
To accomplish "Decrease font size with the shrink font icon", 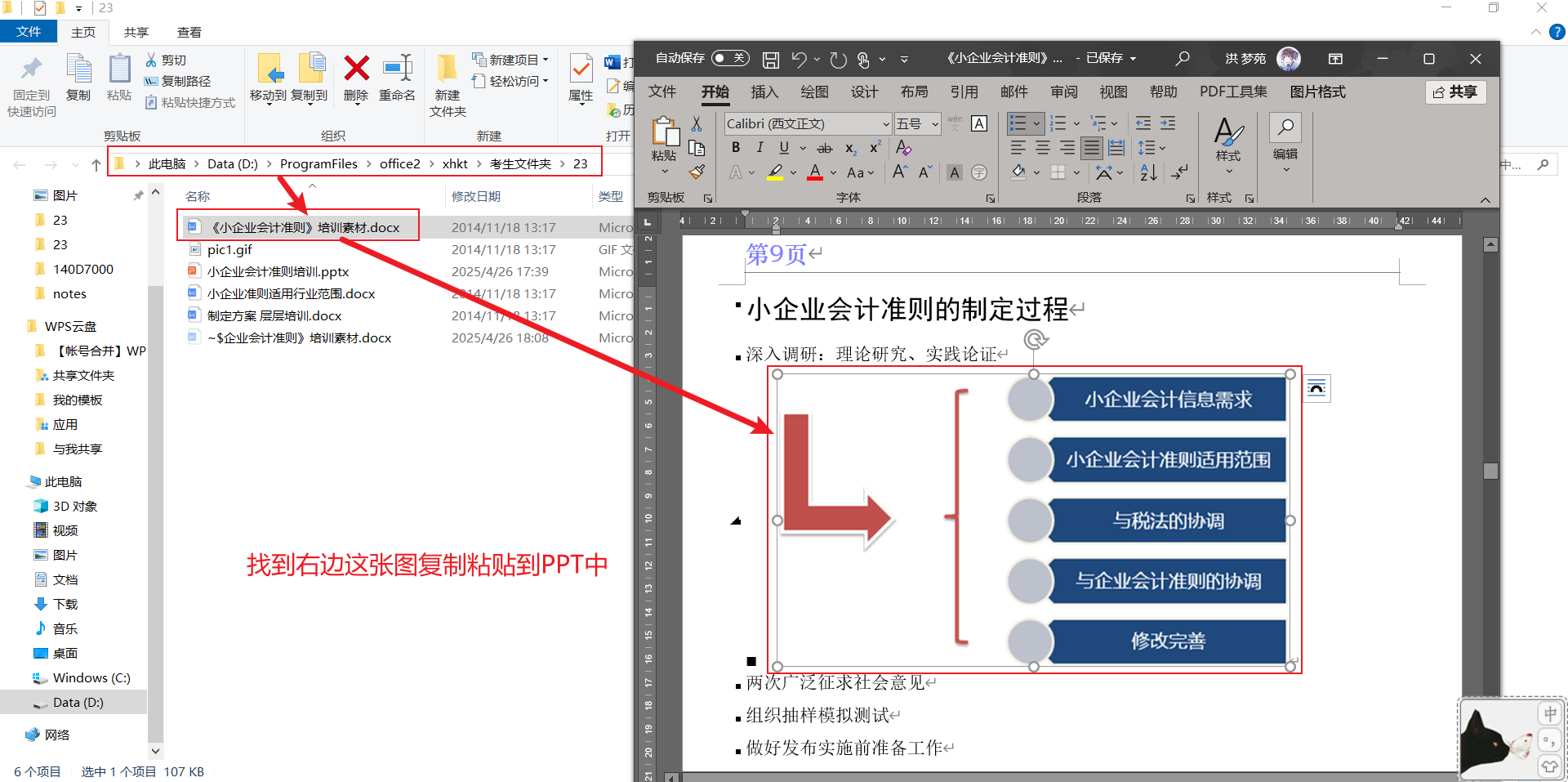I will pos(925,172).
